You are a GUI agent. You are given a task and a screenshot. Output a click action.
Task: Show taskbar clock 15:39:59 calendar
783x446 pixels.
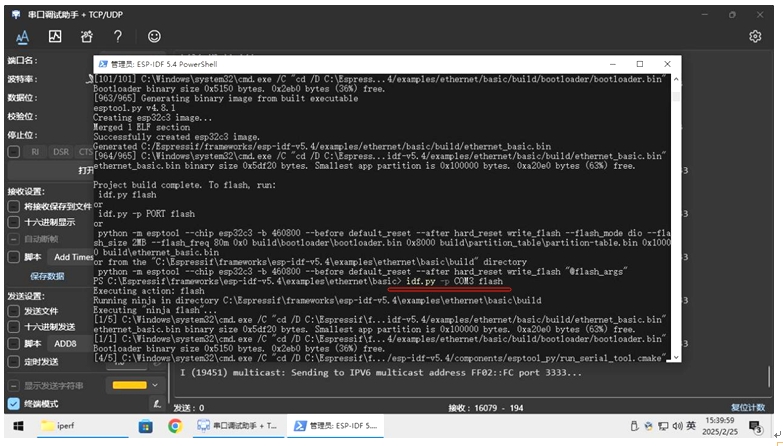point(720,426)
